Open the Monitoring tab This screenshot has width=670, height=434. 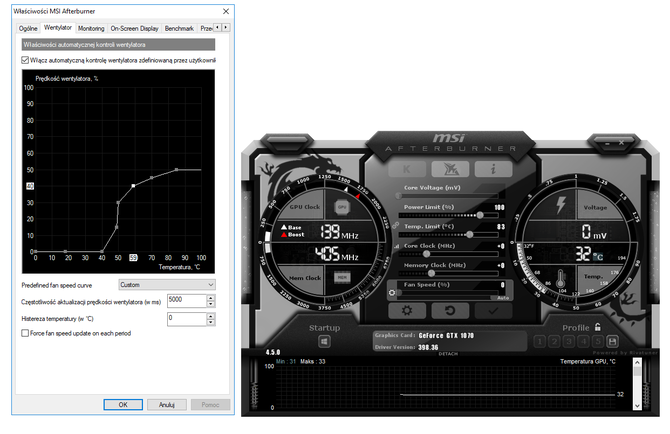[91, 28]
